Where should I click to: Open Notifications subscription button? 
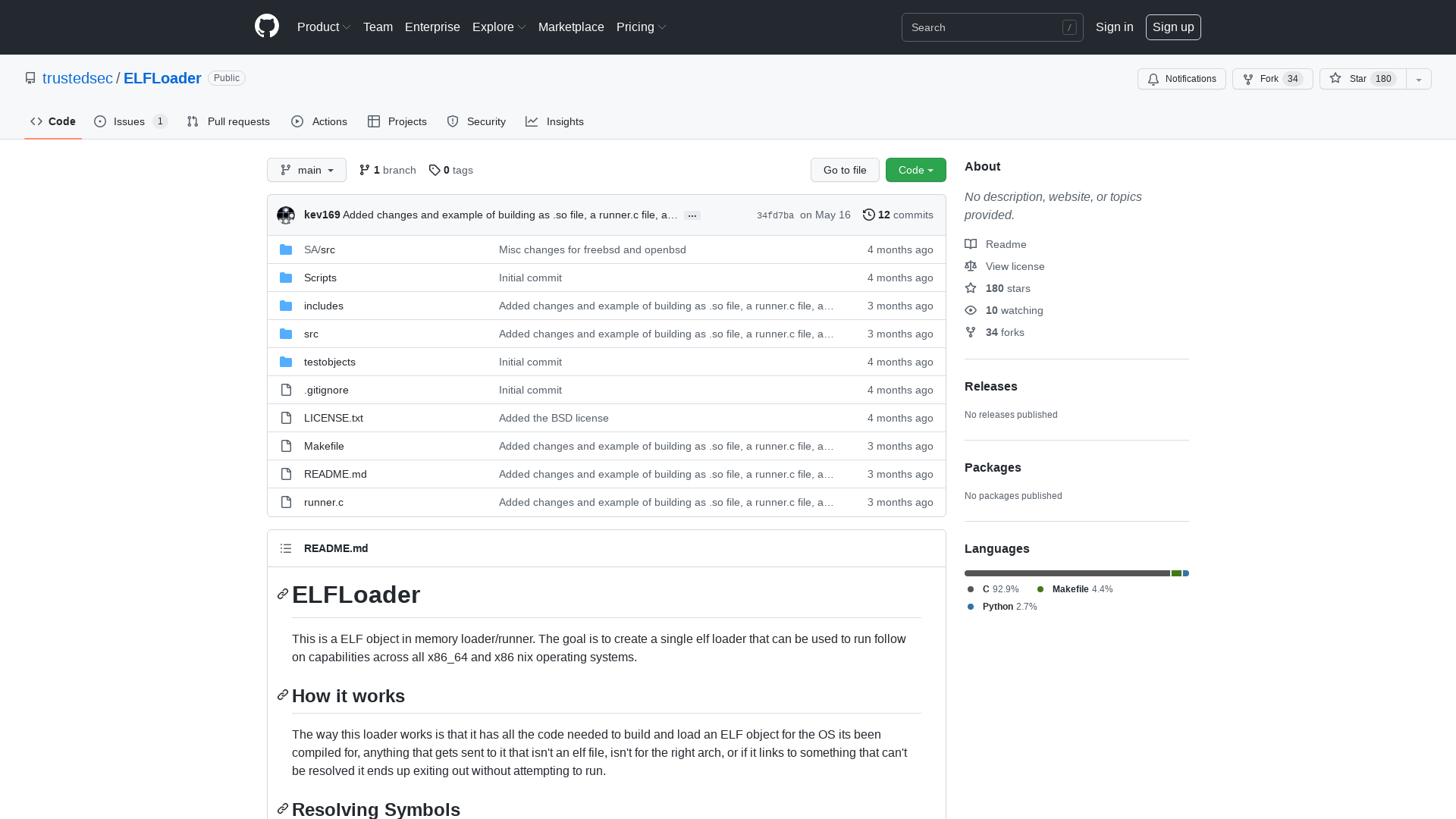coord(1181,79)
